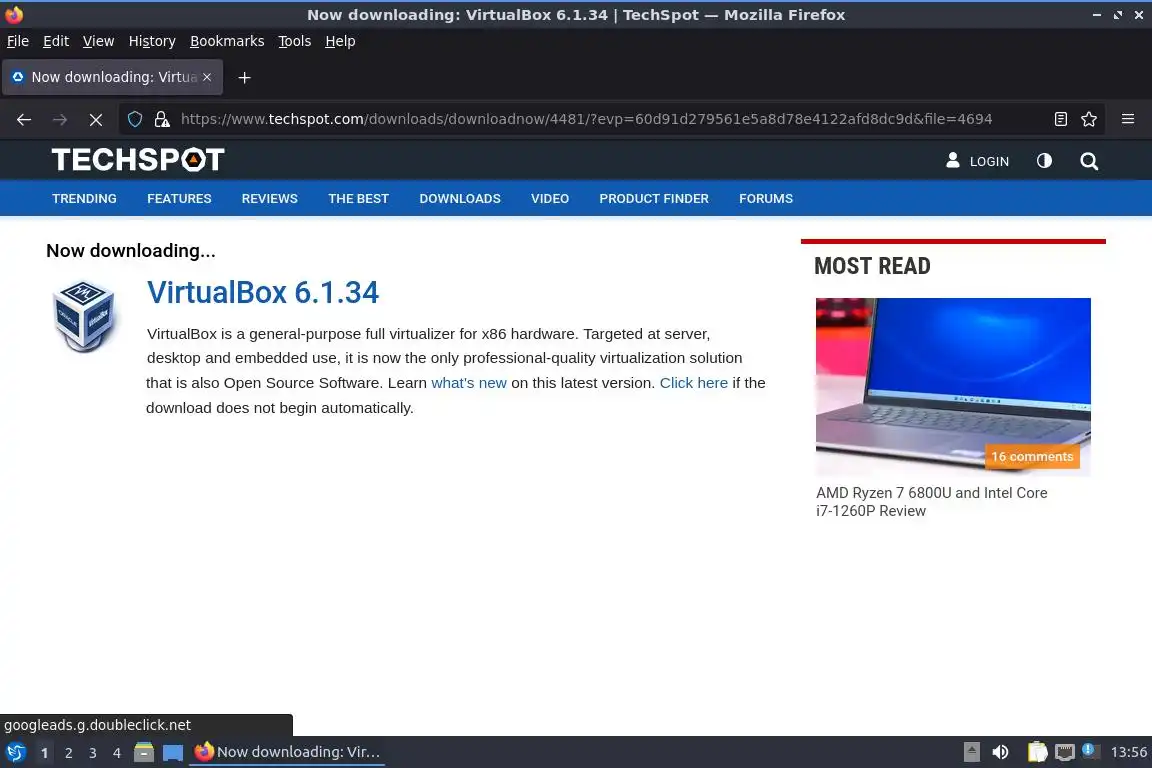Click the 13:56 clock
This screenshot has width=1152, height=768.
coord(1128,752)
